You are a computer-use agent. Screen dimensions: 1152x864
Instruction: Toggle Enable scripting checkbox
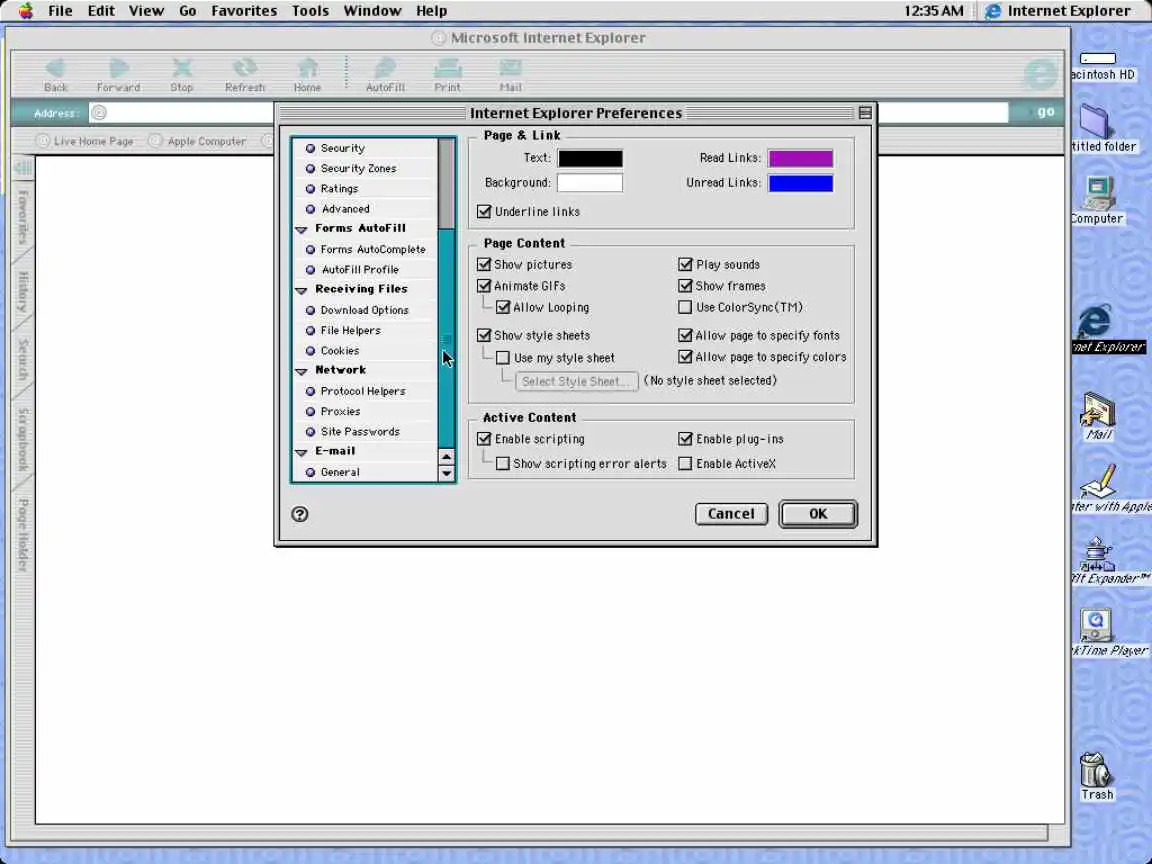(x=483, y=439)
